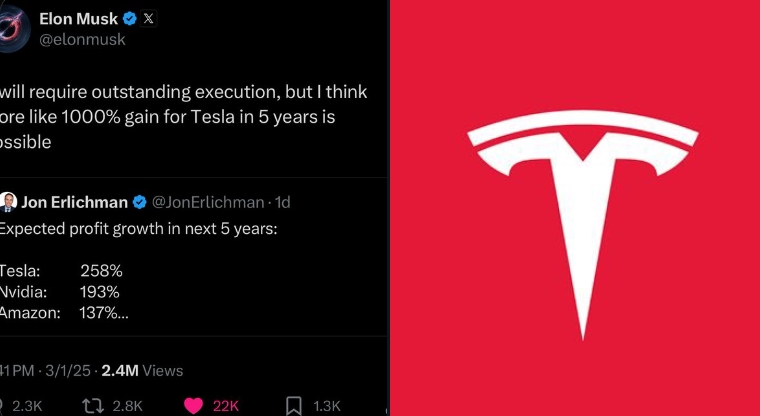760x416 pixels.
Task: Click the pink heart like icon
Action: click(x=191, y=405)
